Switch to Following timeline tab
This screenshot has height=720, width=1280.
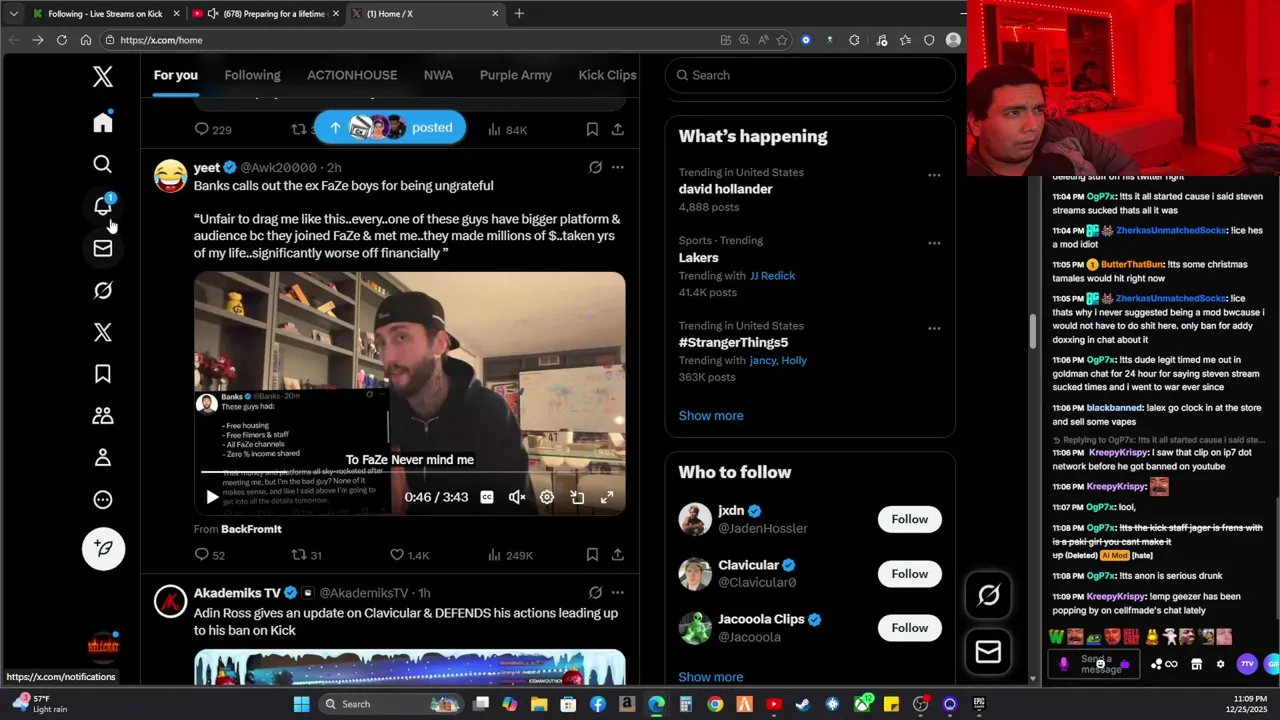click(252, 75)
